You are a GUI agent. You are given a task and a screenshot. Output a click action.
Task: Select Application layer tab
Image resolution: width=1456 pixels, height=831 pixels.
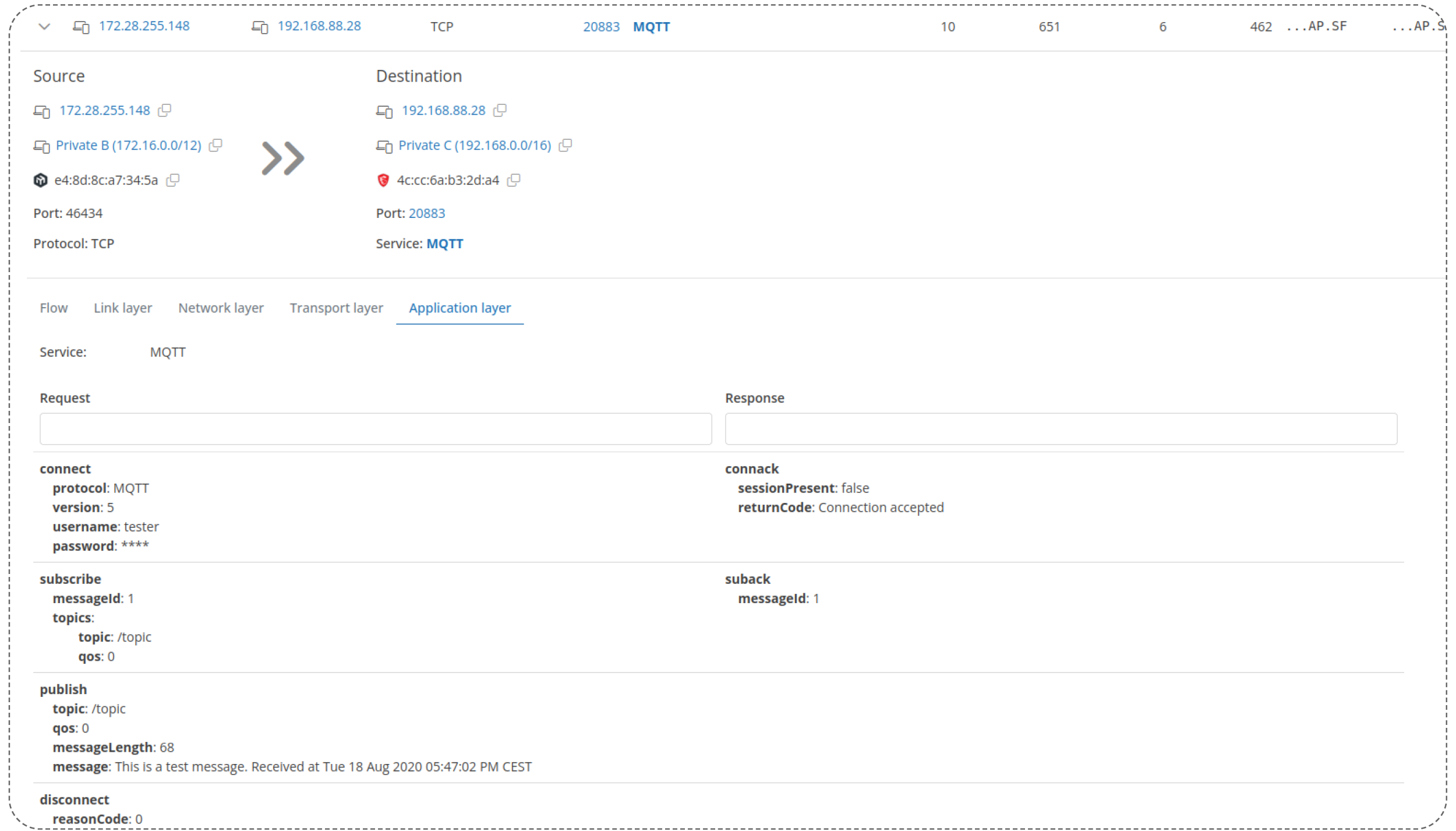click(460, 308)
